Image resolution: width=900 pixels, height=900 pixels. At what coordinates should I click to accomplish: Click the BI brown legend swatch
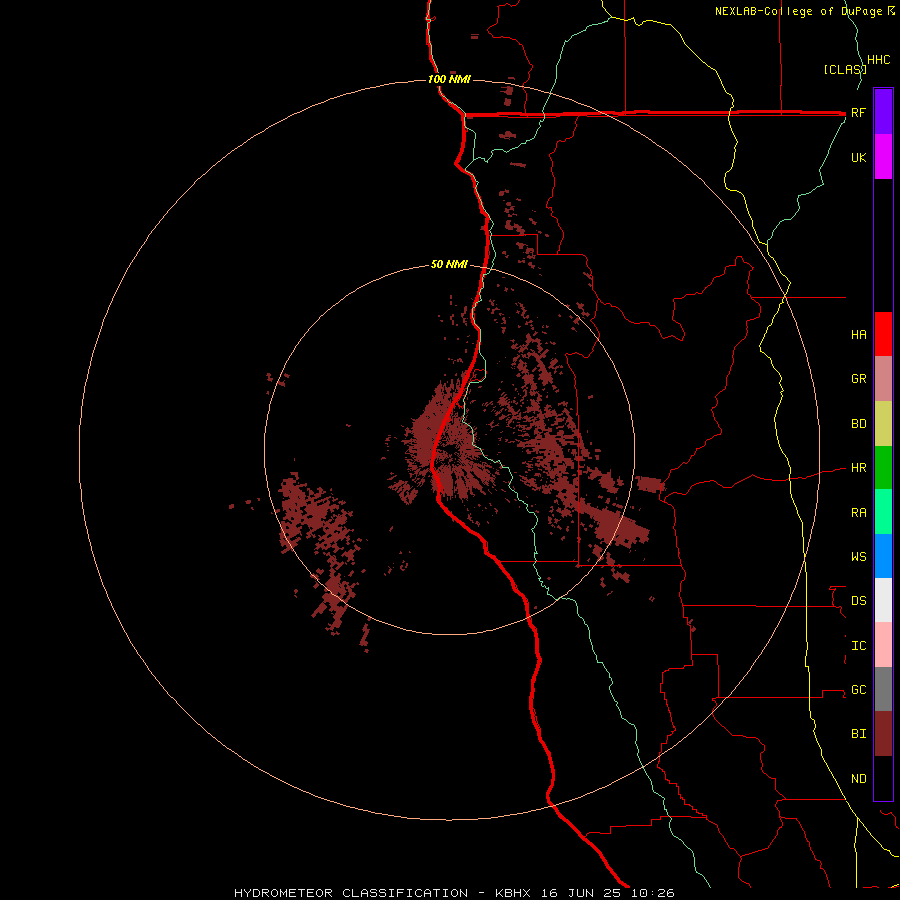pyautogui.click(x=883, y=734)
